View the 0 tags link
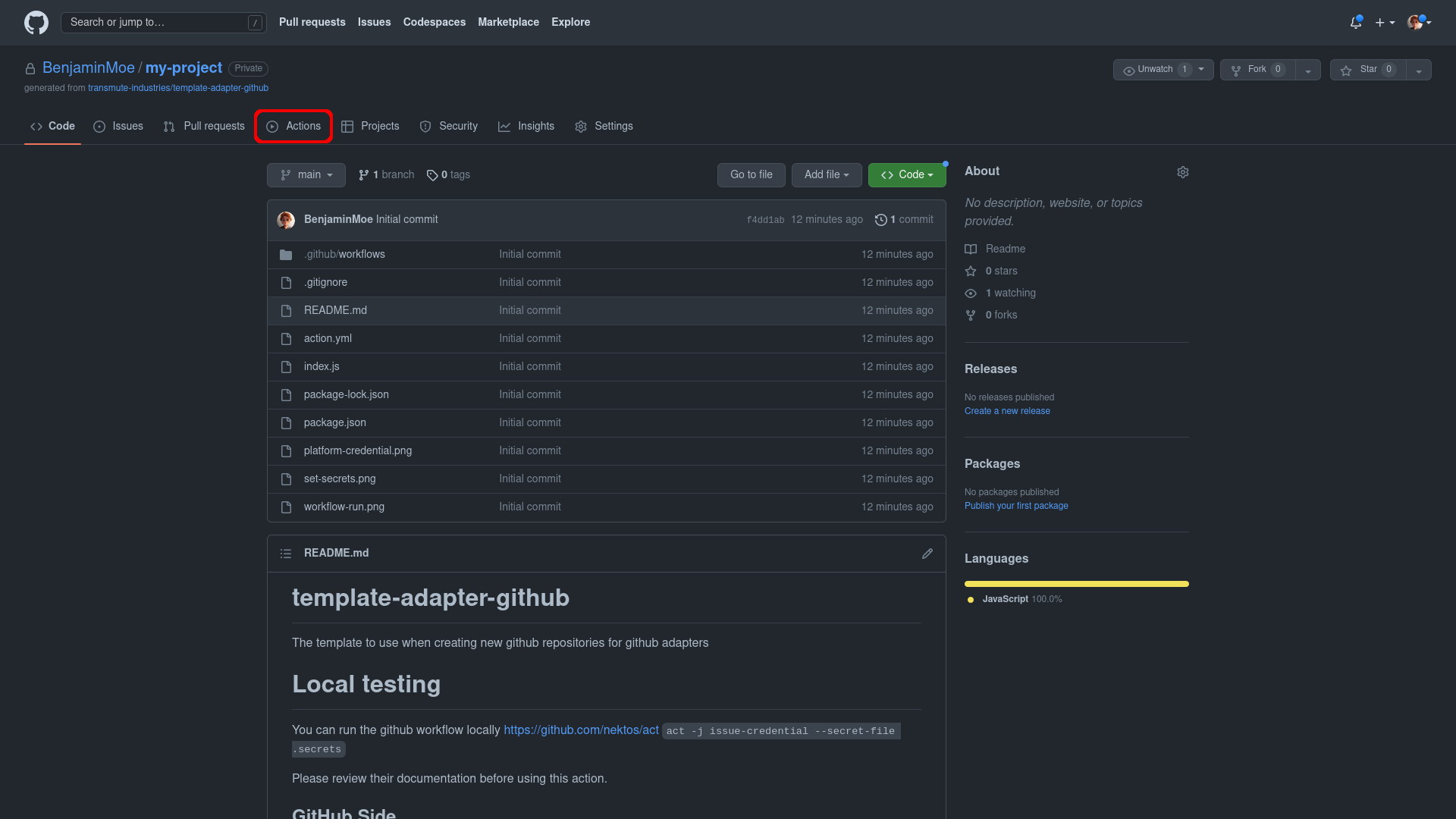 [448, 175]
